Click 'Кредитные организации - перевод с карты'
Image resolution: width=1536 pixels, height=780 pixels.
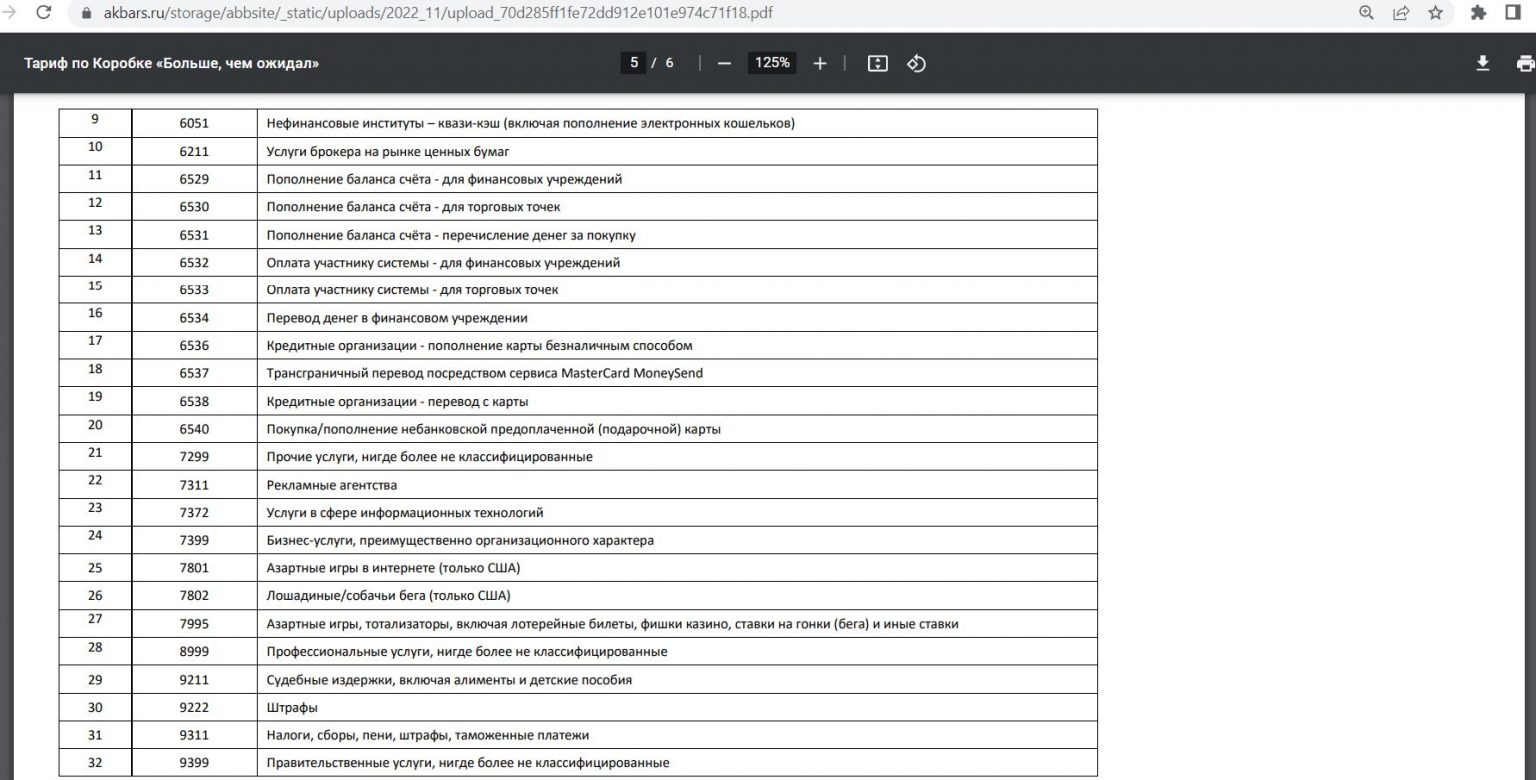tap(397, 401)
